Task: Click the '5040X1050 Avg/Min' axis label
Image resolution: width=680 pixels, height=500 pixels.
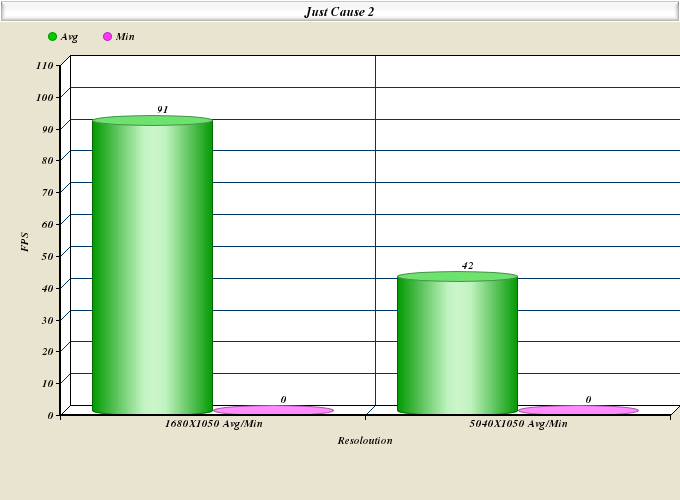Action: (x=518, y=424)
